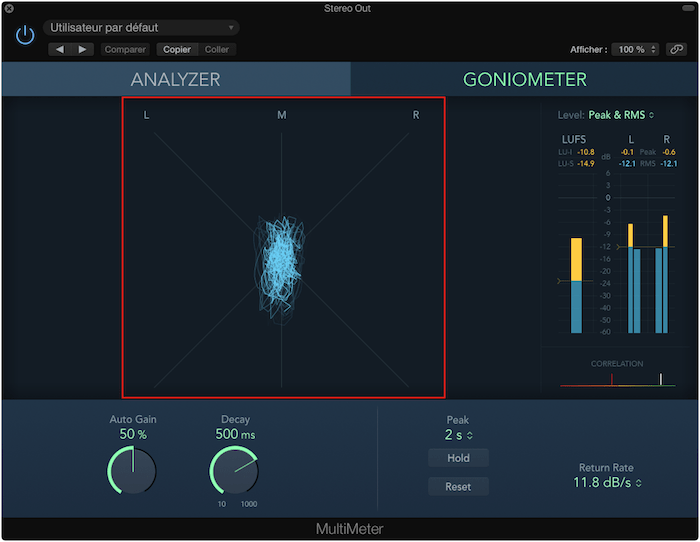Toggle the plug-in power button

(x=25, y=36)
